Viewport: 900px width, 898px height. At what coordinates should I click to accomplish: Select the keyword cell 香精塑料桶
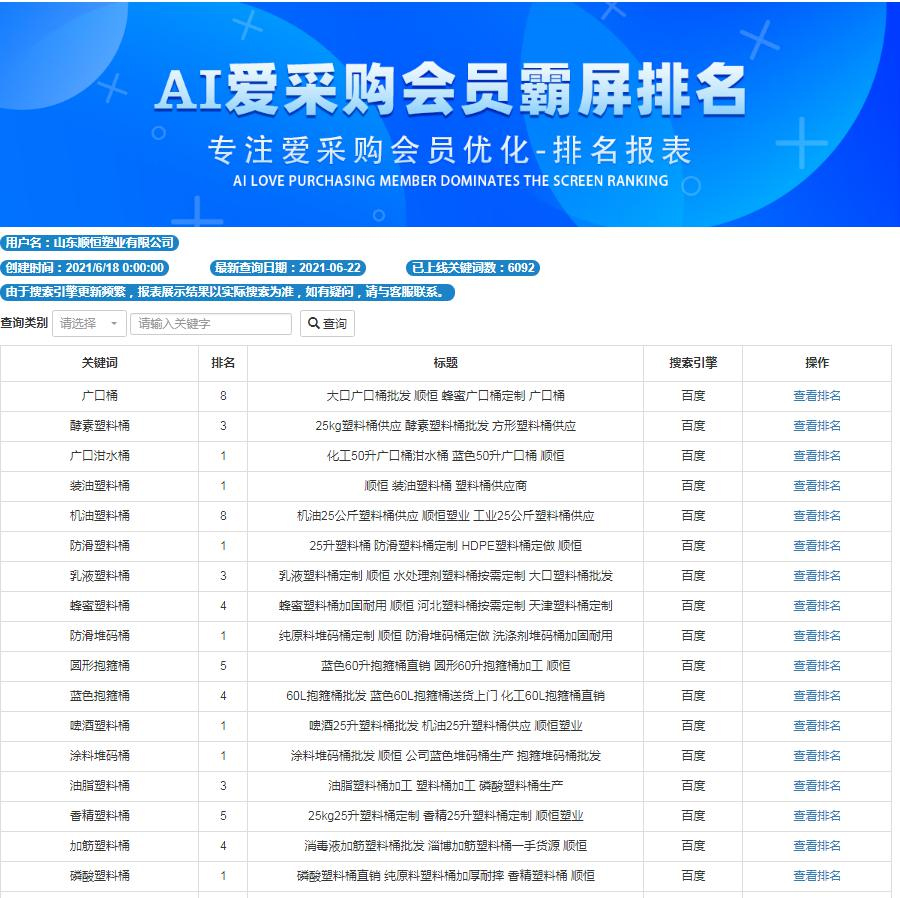(x=99, y=816)
